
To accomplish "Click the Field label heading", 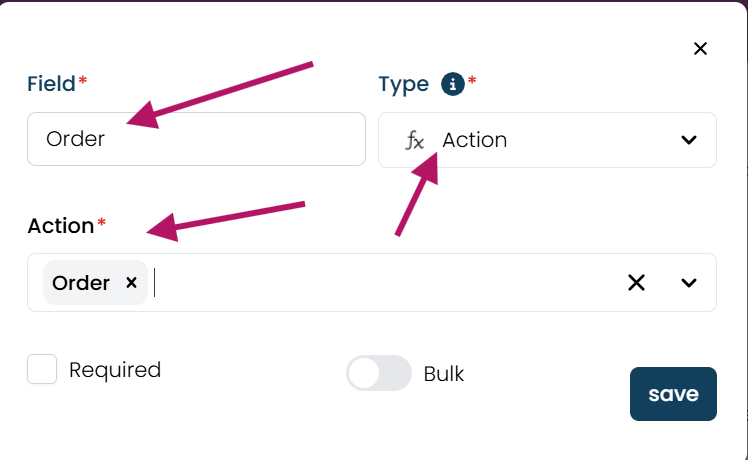I will click(x=51, y=84).
